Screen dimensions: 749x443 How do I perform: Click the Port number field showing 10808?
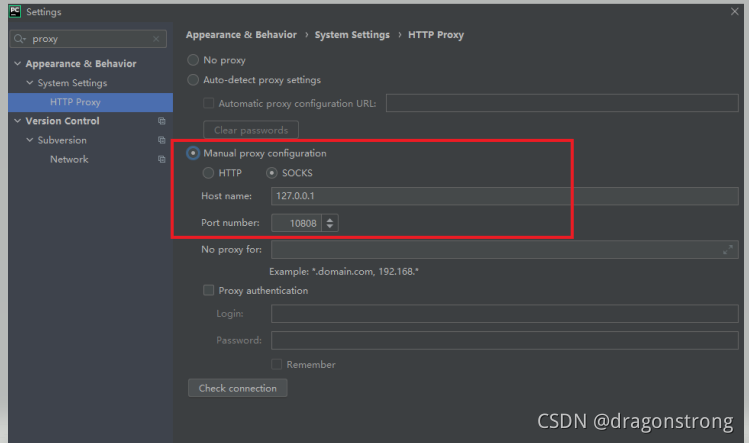pyautogui.click(x=297, y=223)
